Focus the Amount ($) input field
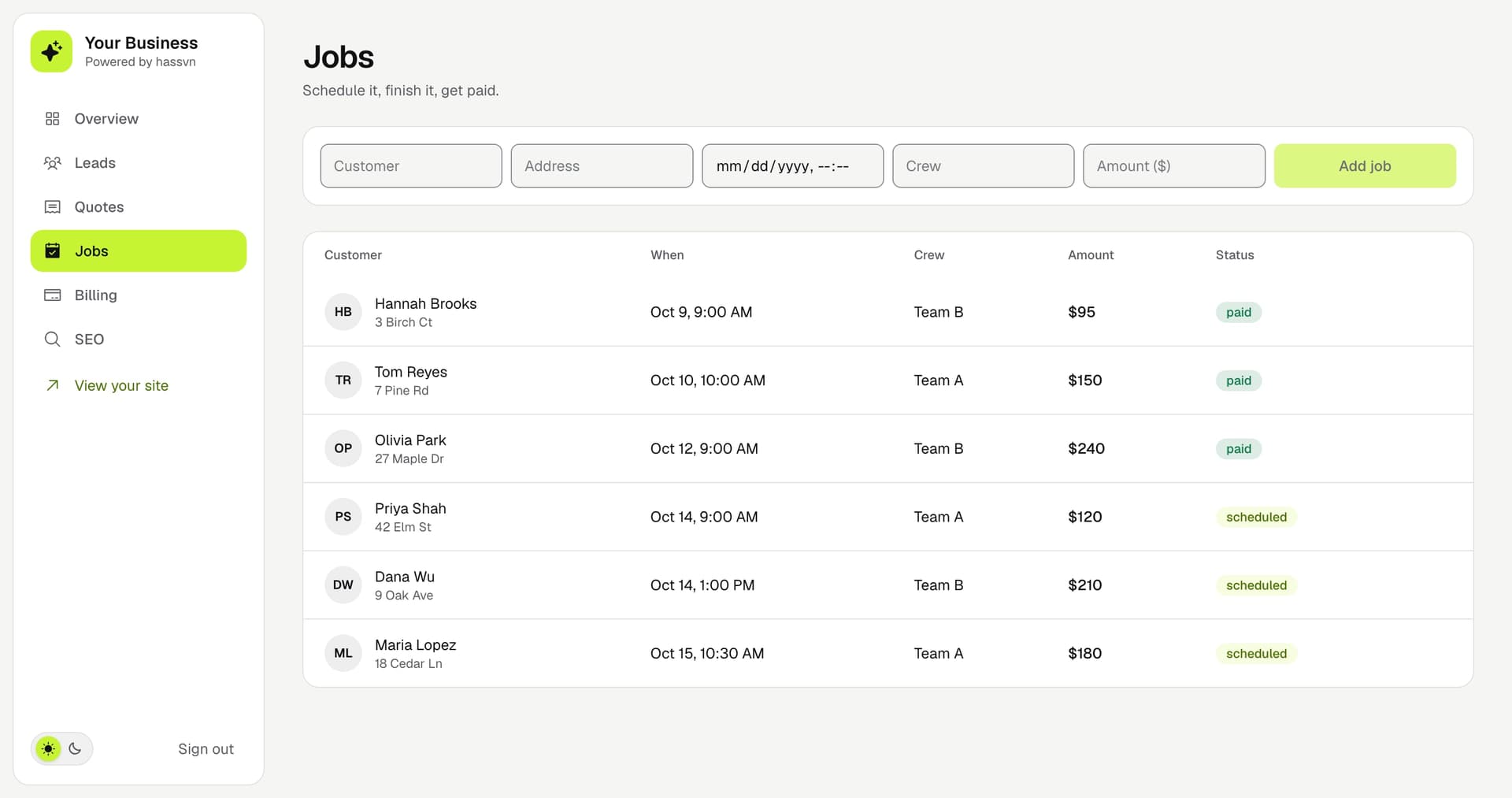This screenshot has width=1512, height=798. [1174, 166]
